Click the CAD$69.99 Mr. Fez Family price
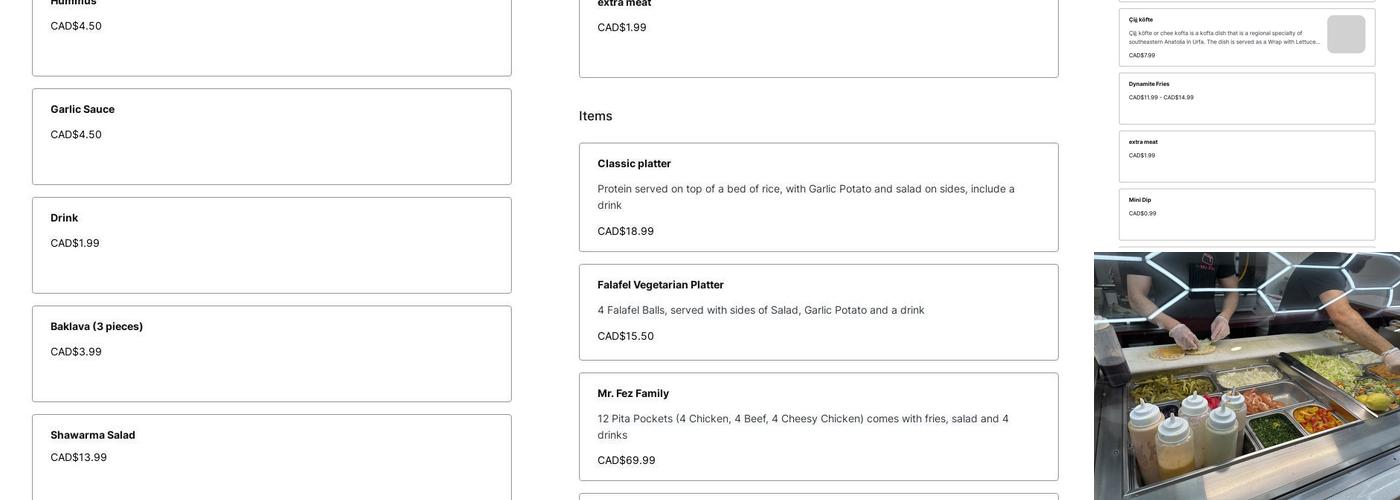The width and height of the screenshot is (1400, 500). click(x=627, y=460)
